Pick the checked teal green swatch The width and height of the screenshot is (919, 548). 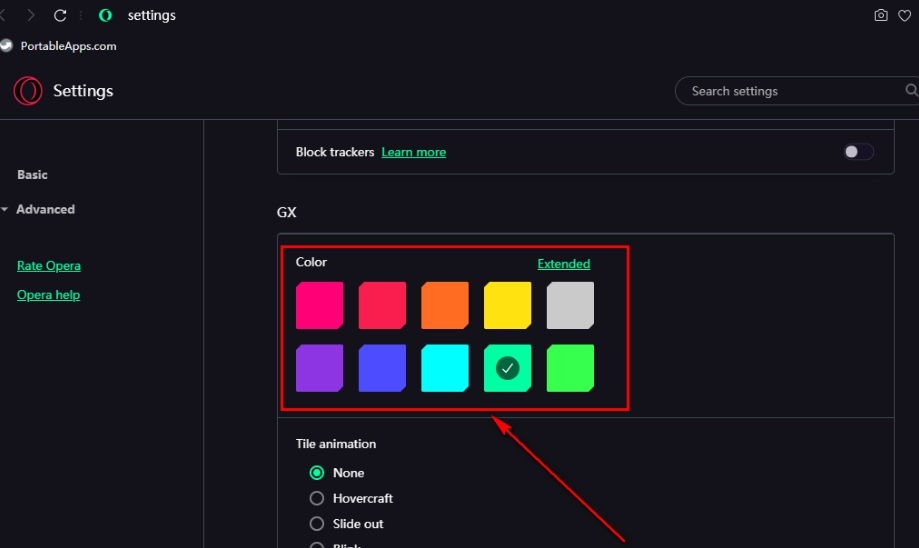pos(508,368)
